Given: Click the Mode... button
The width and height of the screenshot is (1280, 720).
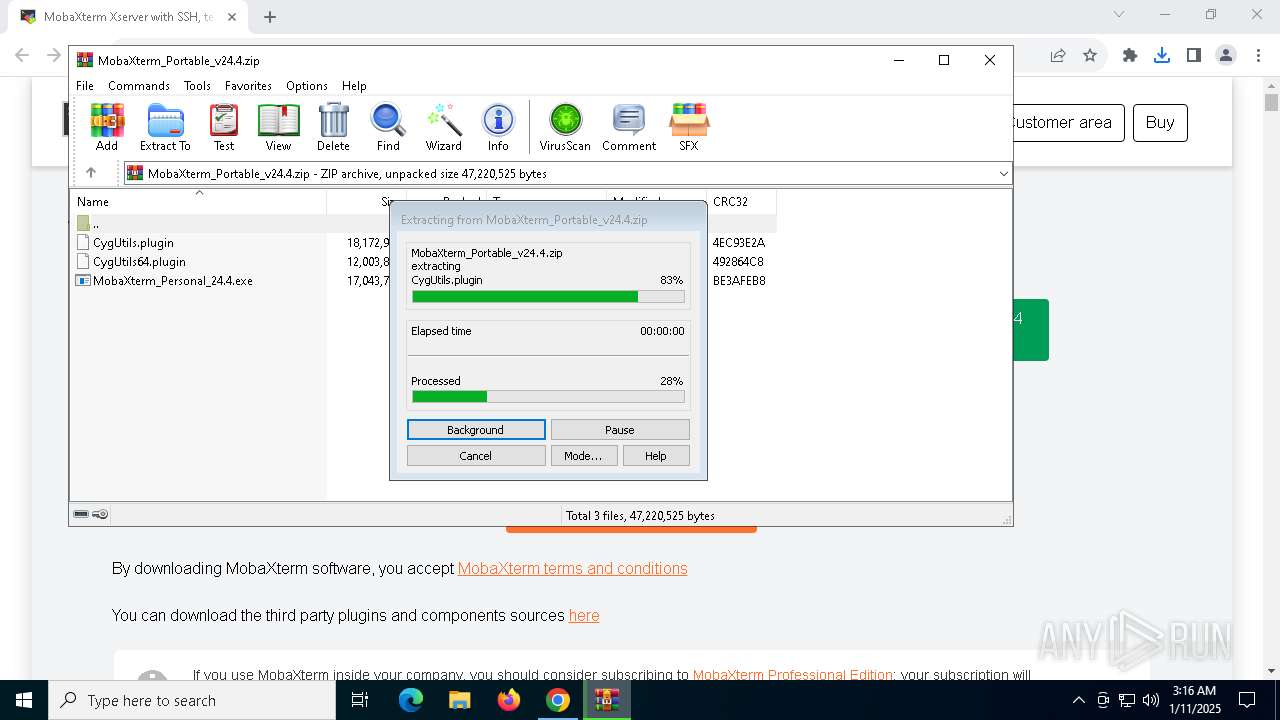Looking at the screenshot, I should point(583,456).
